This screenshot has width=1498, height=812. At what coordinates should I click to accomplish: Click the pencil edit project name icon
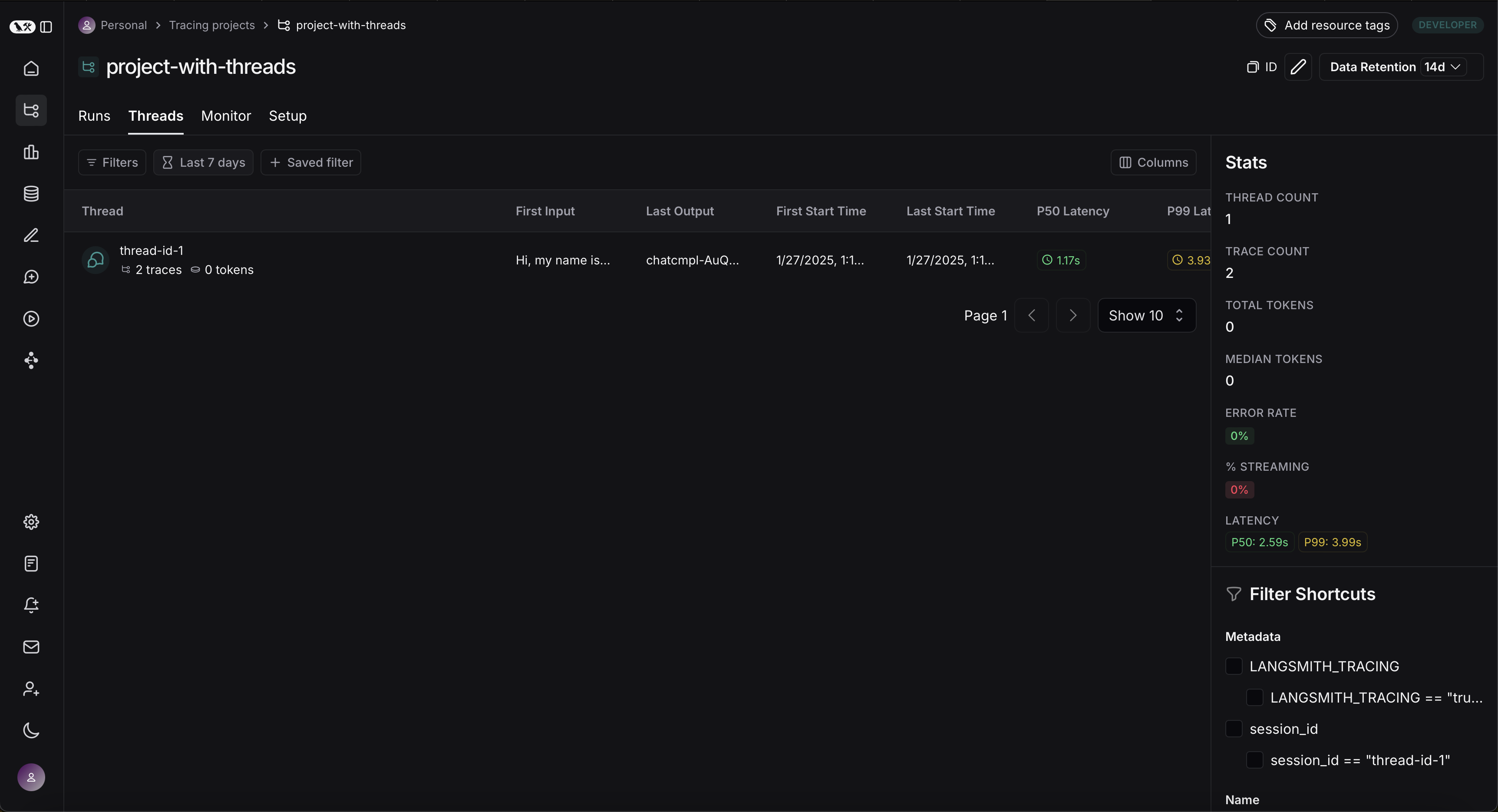pos(1297,67)
